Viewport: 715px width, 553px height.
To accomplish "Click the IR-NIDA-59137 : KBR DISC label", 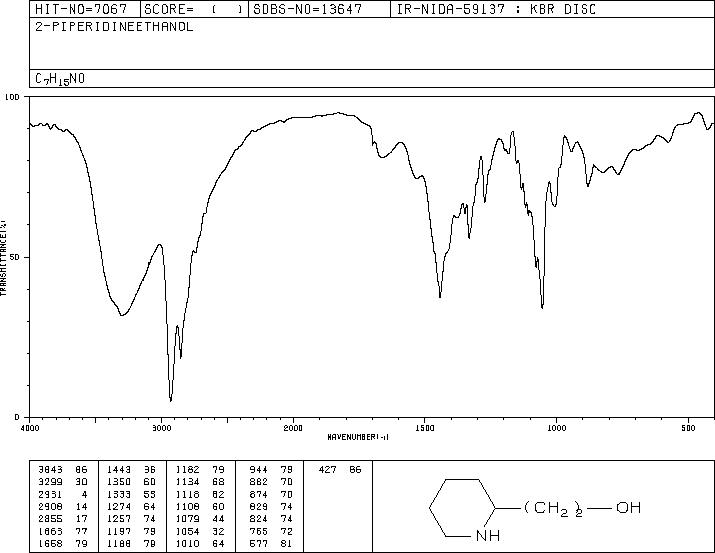I will click(x=496, y=9).
